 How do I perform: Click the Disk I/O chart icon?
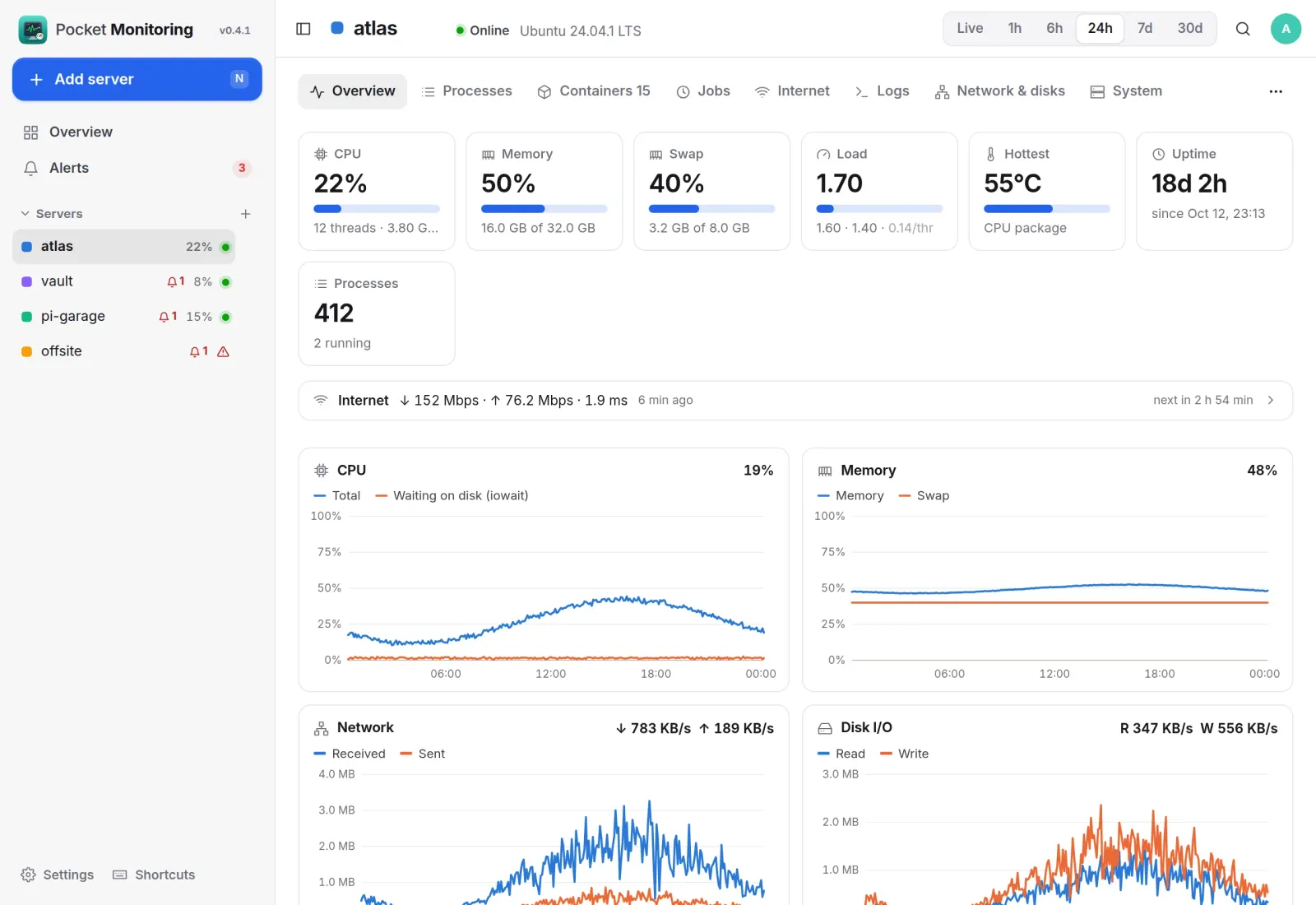[825, 728]
